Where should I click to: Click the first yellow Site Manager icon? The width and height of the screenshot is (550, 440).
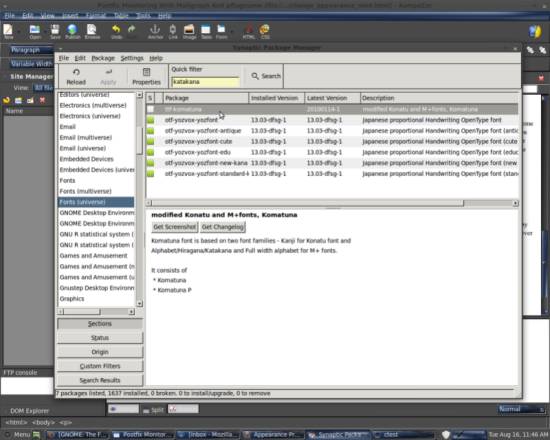(x=6, y=100)
